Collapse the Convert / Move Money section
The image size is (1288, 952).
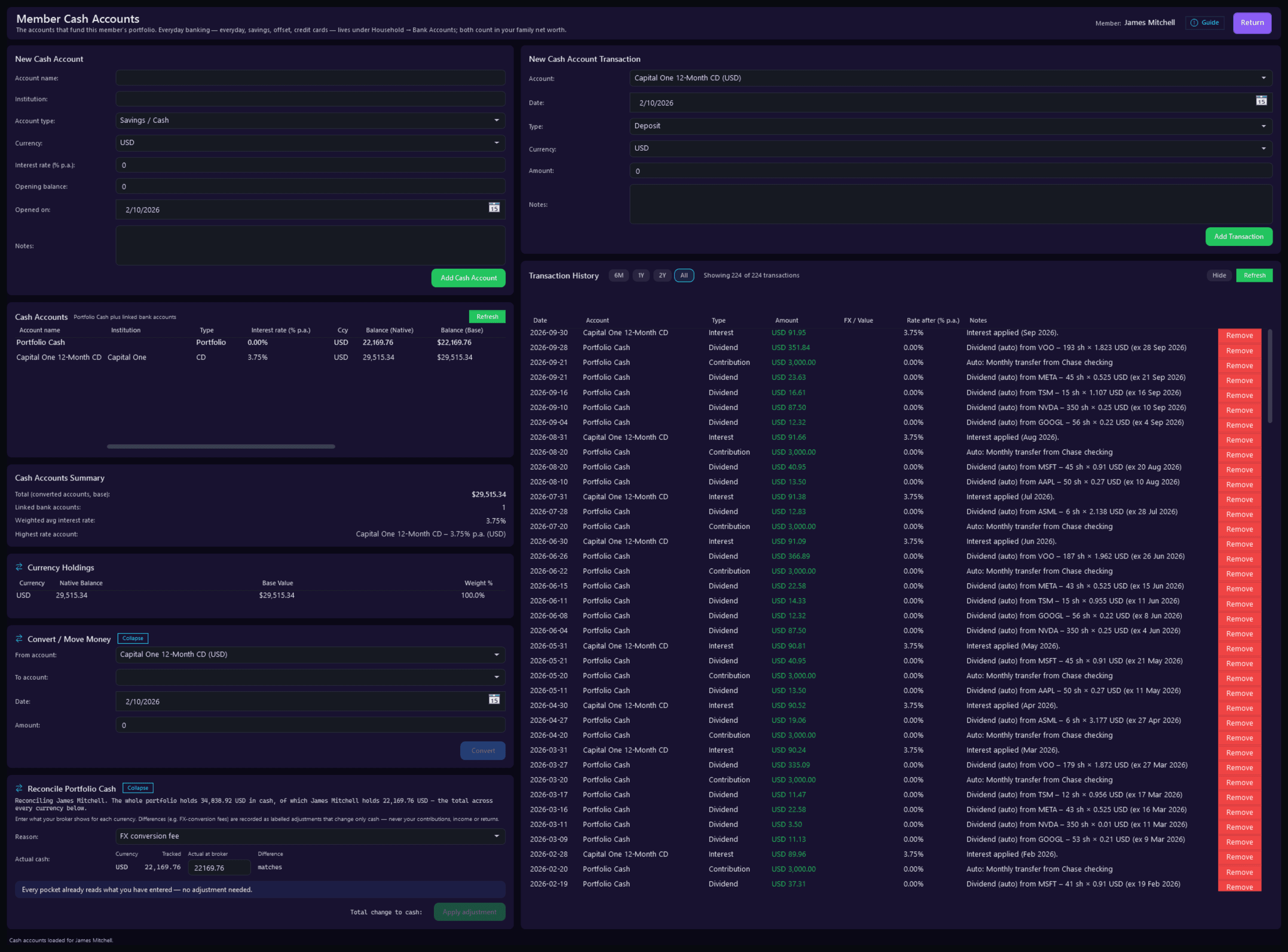pyautogui.click(x=132, y=638)
